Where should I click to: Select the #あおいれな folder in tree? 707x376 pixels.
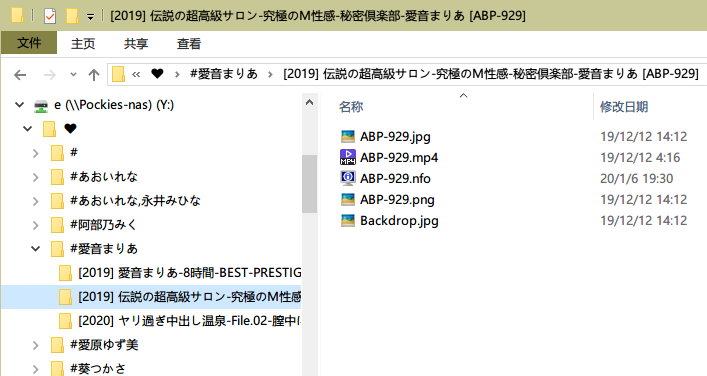tap(104, 177)
